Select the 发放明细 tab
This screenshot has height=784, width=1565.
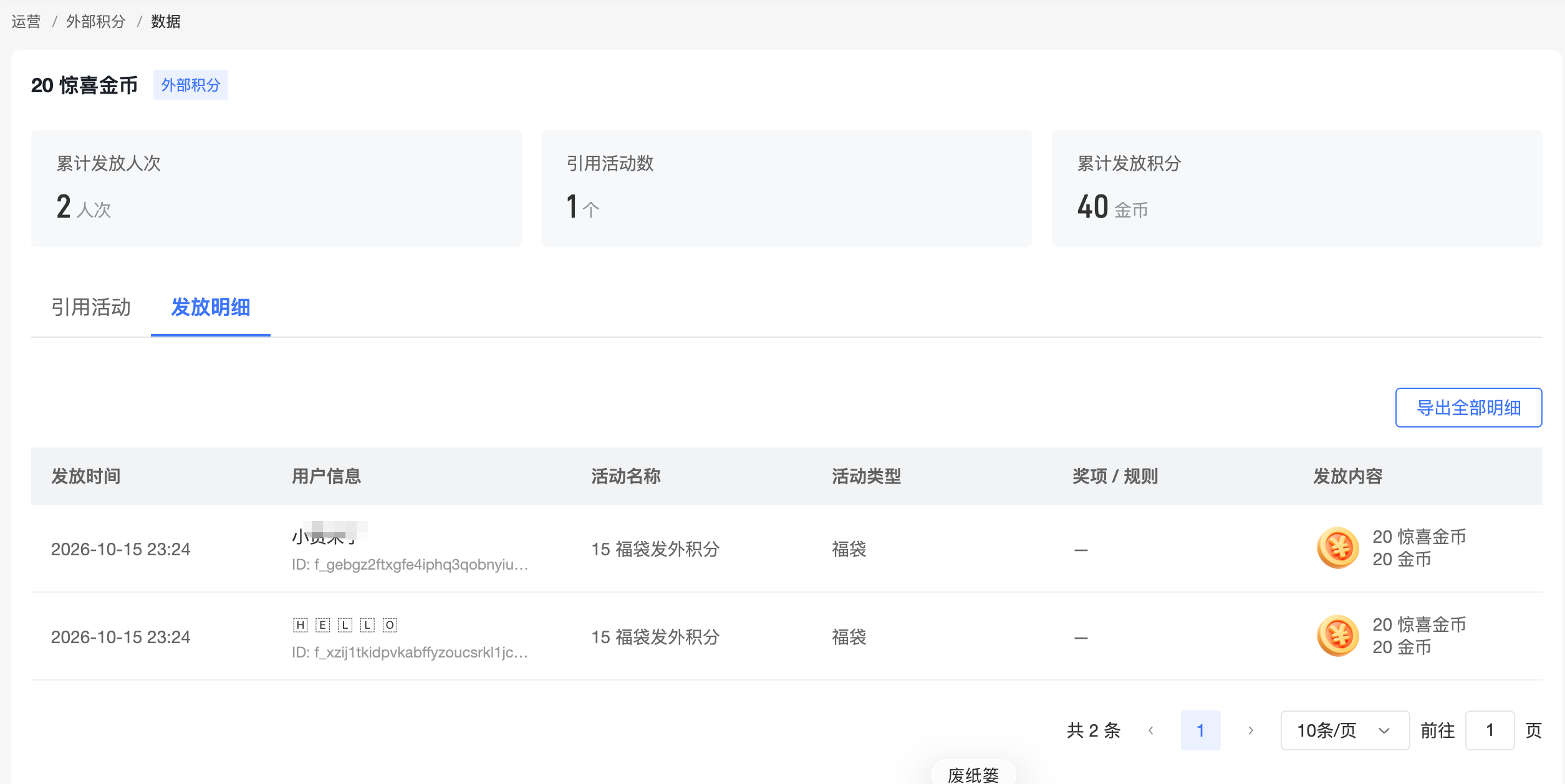211,307
